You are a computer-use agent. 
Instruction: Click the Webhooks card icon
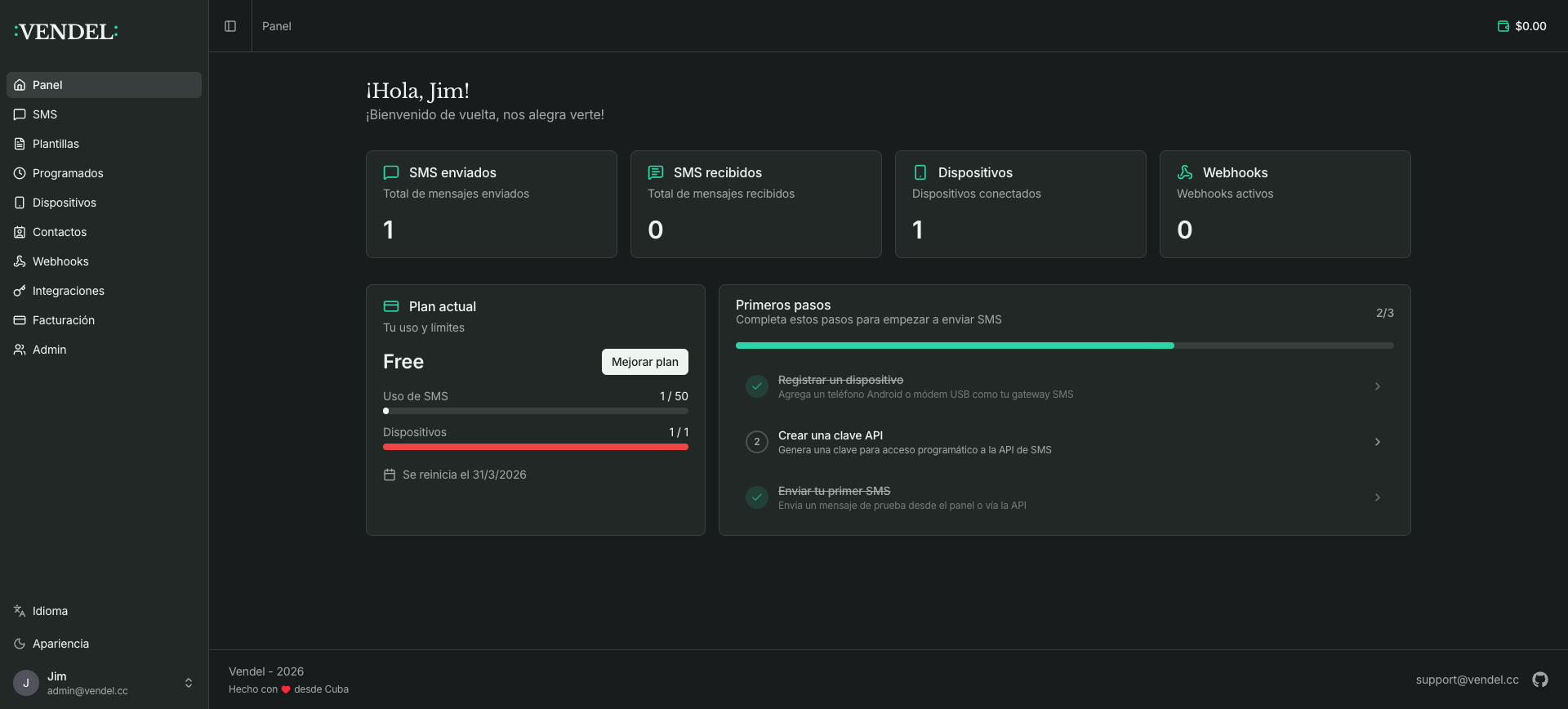pos(1185,172)
